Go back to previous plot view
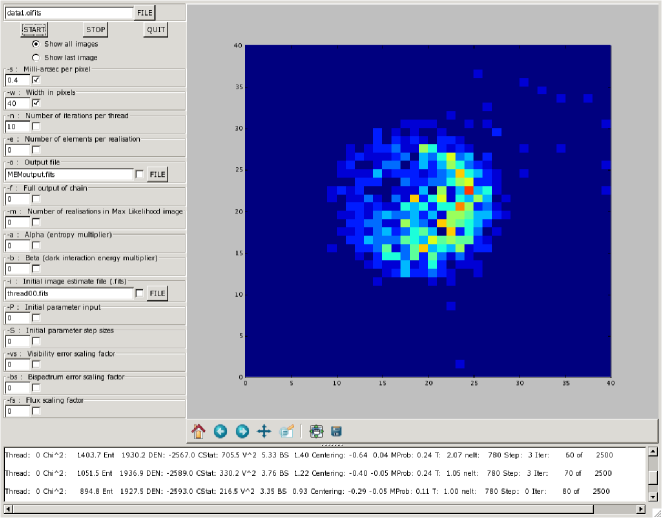Image resolution: width=662 pixels, height=518 pixels. click(220, 431)
